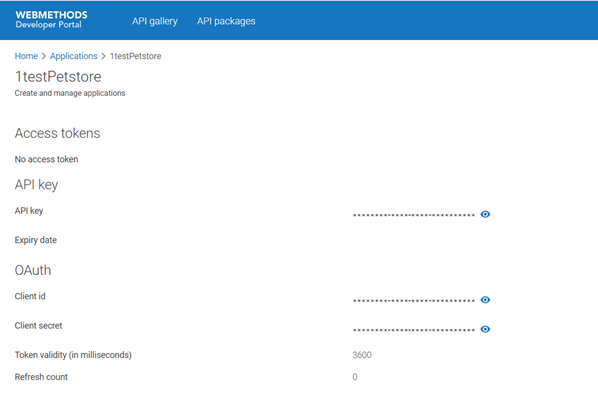
Task: Click the webMethods Developer Portal logo
Action: point(51,19)
